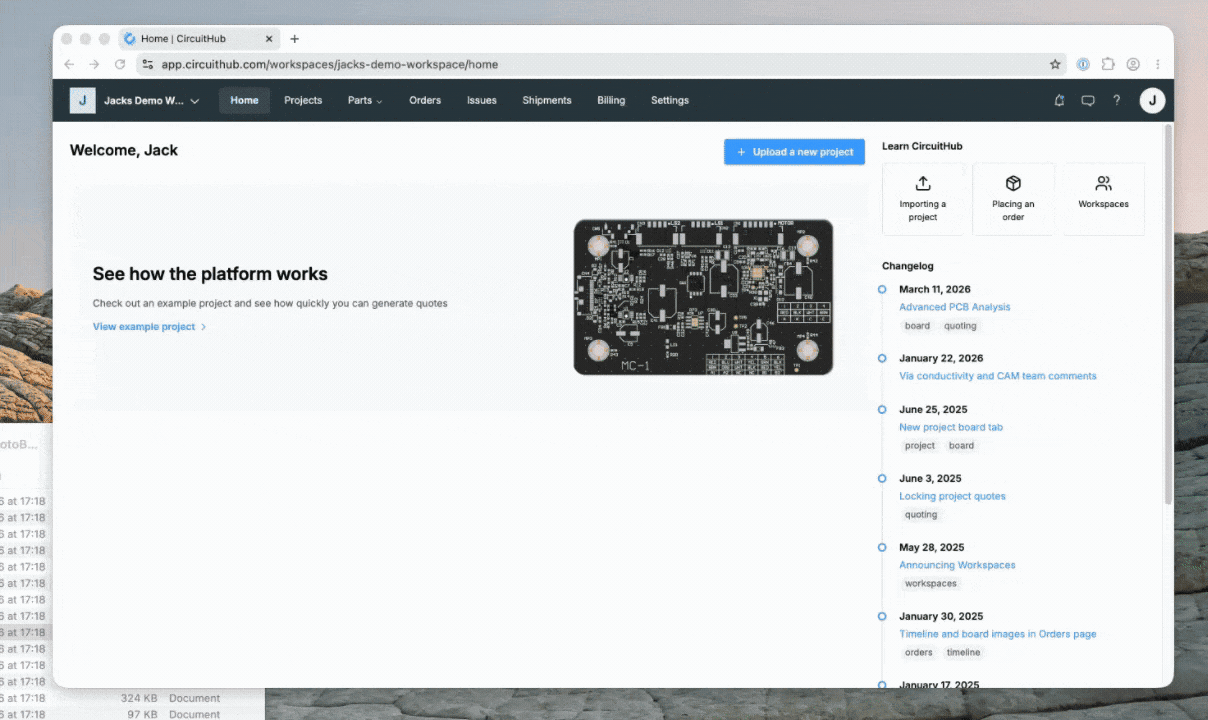Open New project board tab changelog link
Screen dimensions: 1208x720
(950, 427)
